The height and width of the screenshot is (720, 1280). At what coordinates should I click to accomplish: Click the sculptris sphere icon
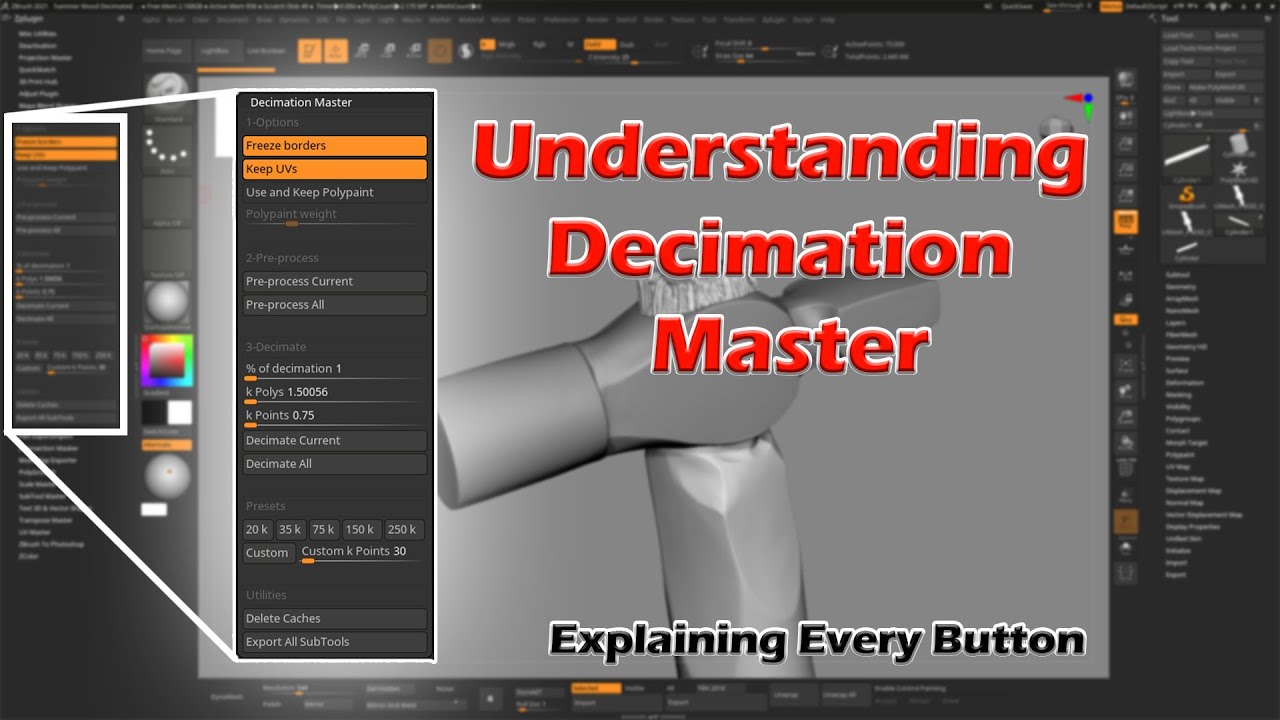466,50
